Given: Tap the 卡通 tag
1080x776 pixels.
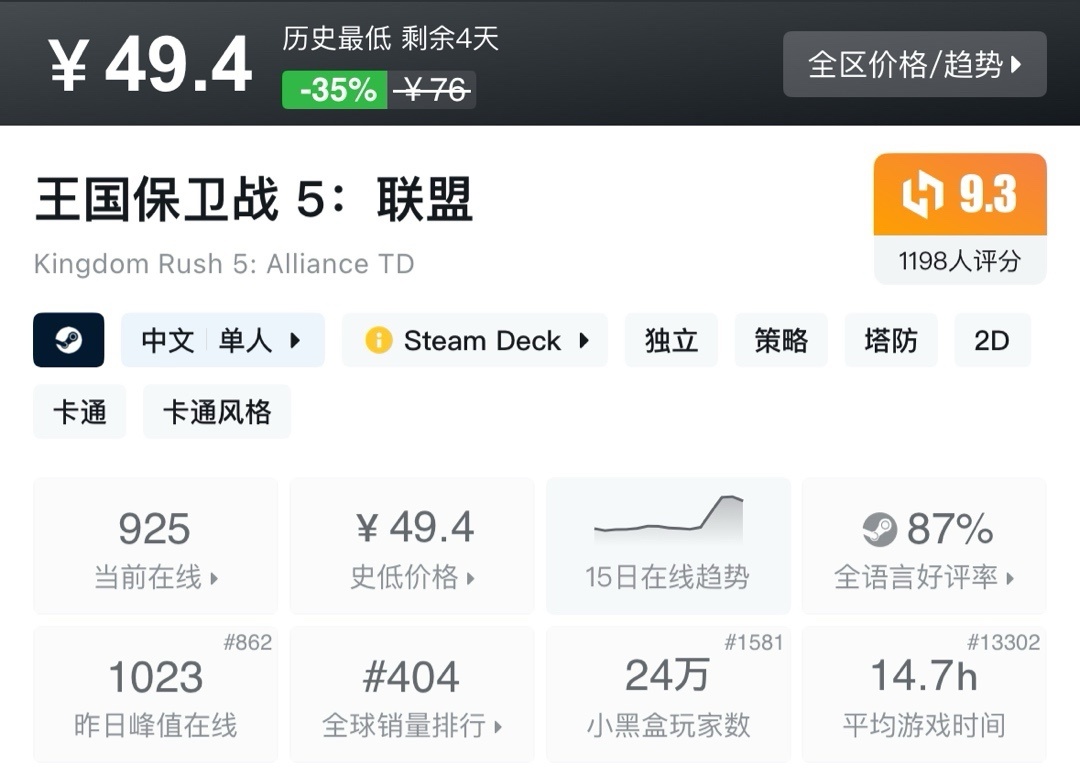Looking at the screenshot, I should pyautogui.click(x=80, y=412).
